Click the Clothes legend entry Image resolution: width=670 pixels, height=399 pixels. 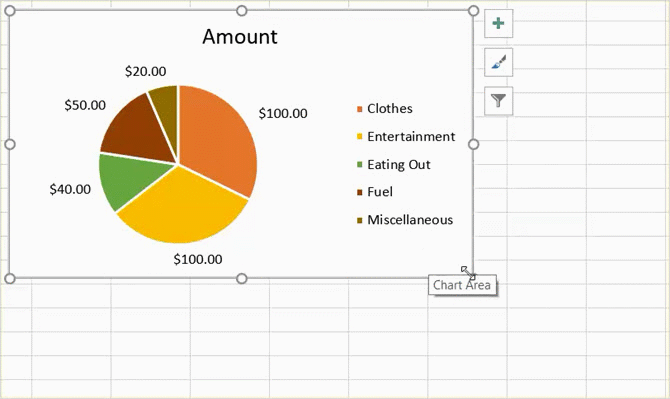pyautogui.click(x=385, y=109)
